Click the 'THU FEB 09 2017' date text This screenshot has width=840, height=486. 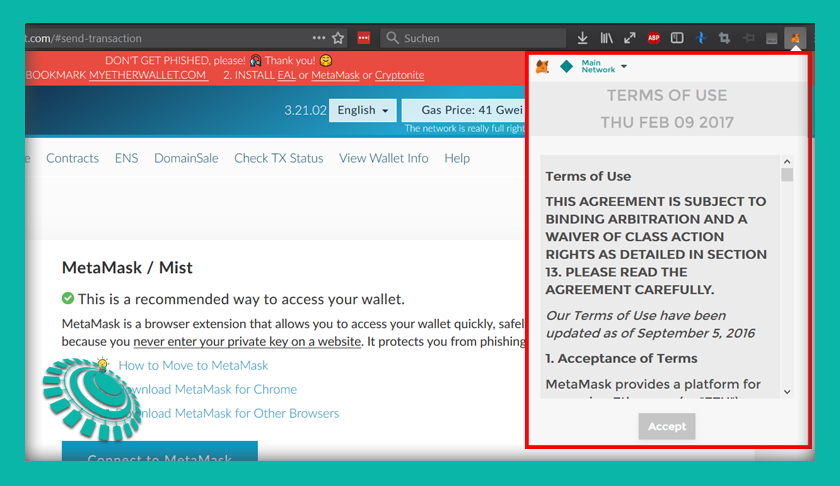coord(667,122)
